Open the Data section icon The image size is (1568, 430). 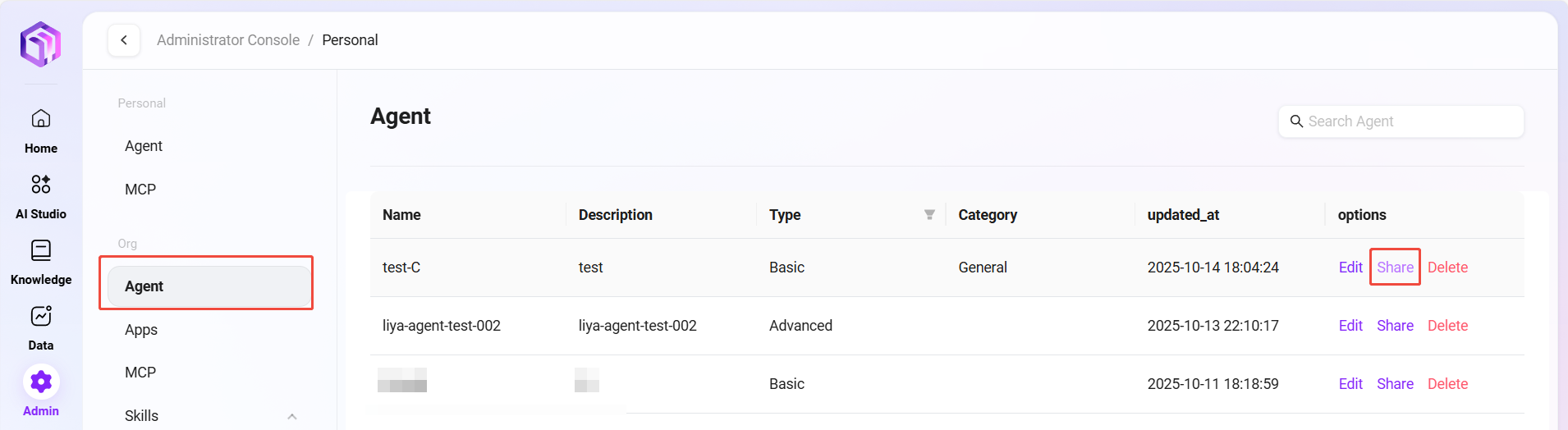pos(41,316)
